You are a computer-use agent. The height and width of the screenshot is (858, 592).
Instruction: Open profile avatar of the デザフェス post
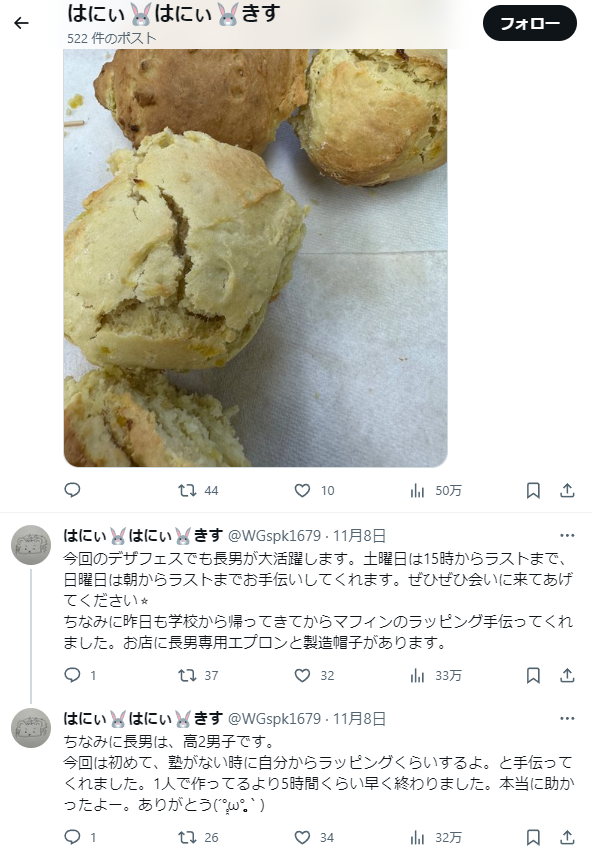pyautogui.click(x=31, y=545)
